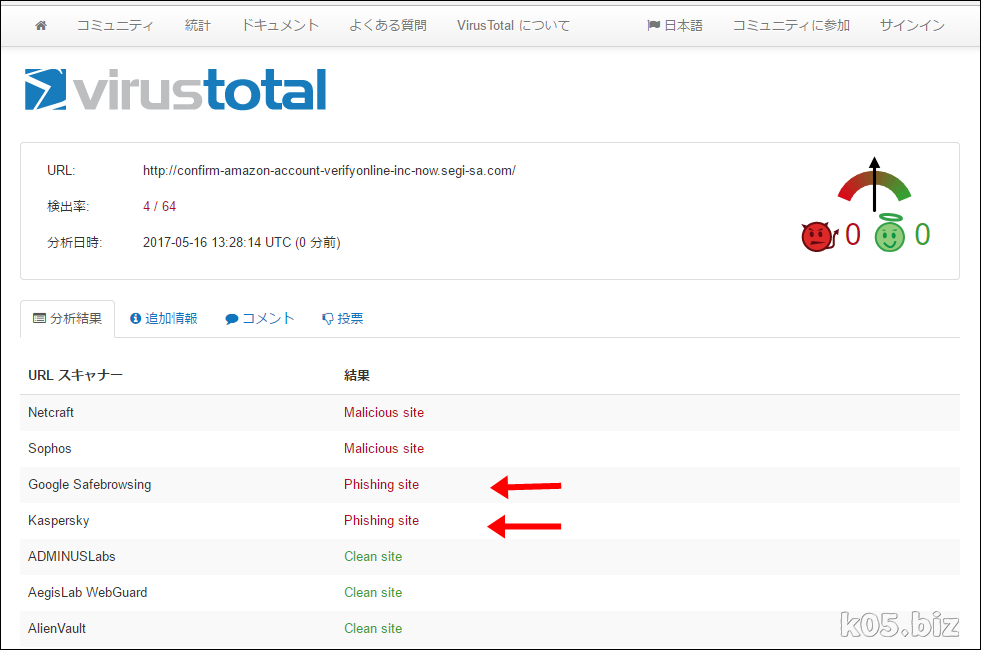981x650 pixels.
Task: Click Netcraft's Malicious site result
Action: click(384, 413)
